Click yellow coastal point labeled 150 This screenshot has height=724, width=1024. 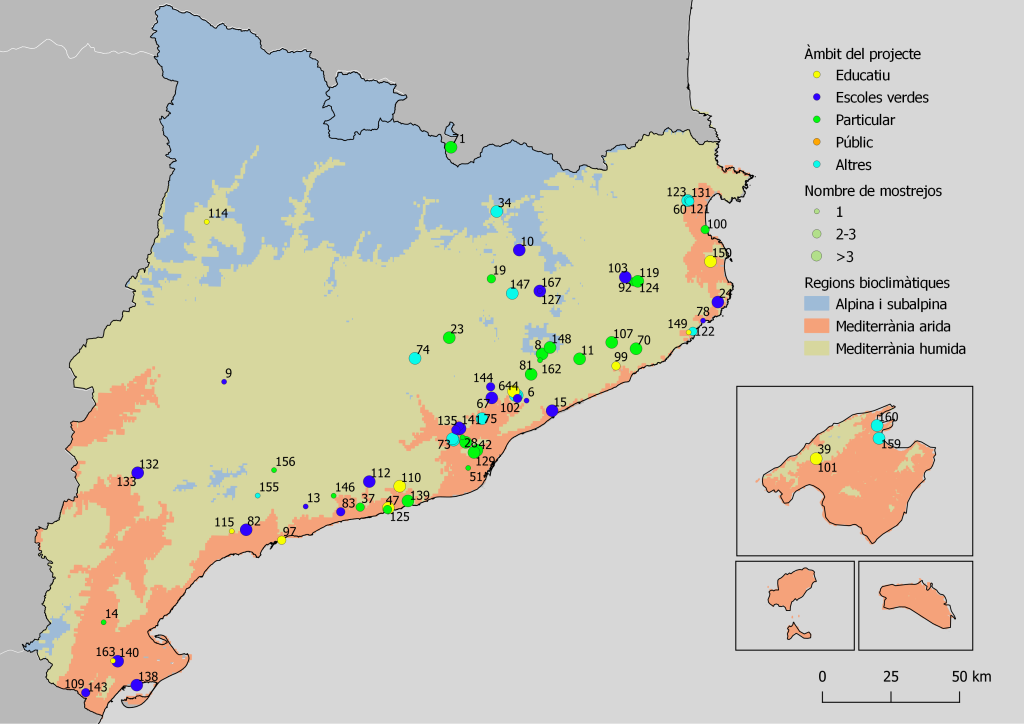click(710, 261)
